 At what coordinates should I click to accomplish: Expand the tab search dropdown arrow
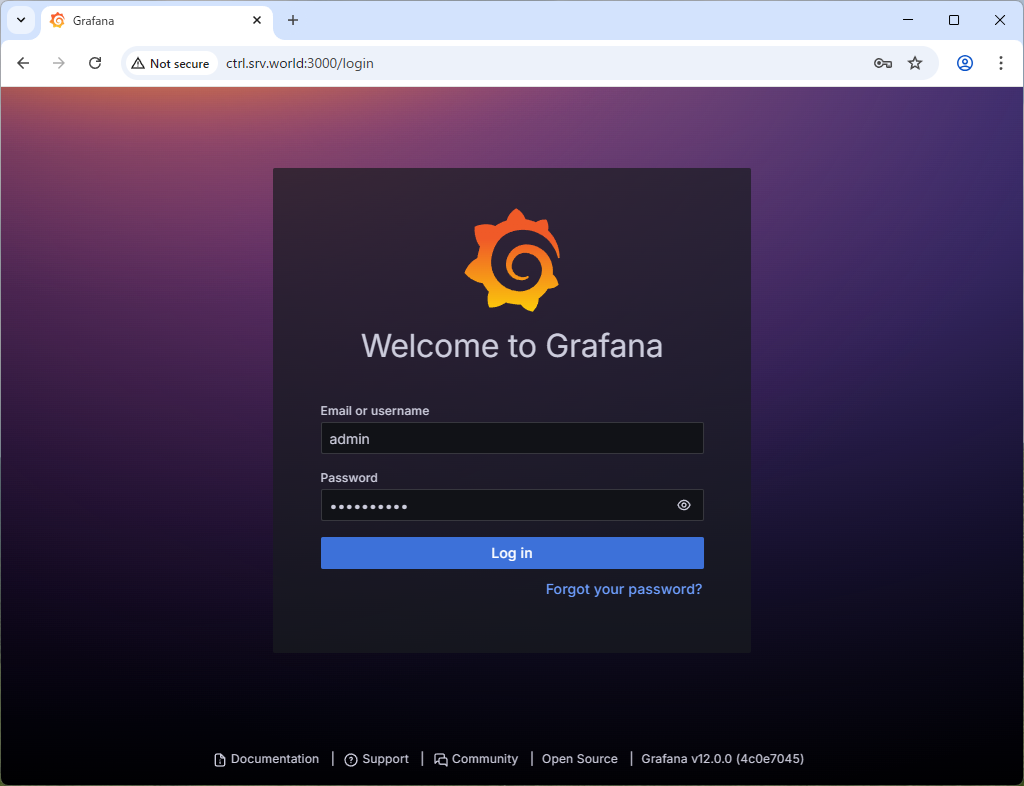click(21, 20)
